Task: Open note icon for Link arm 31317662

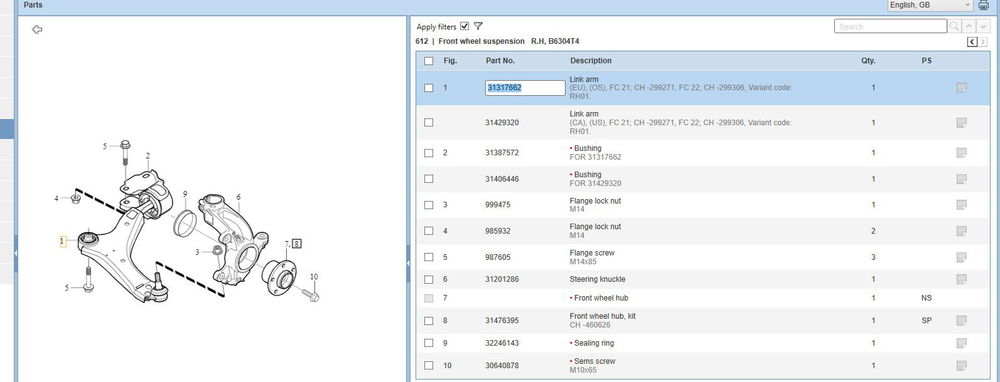Action: click(x=962, y=88)
